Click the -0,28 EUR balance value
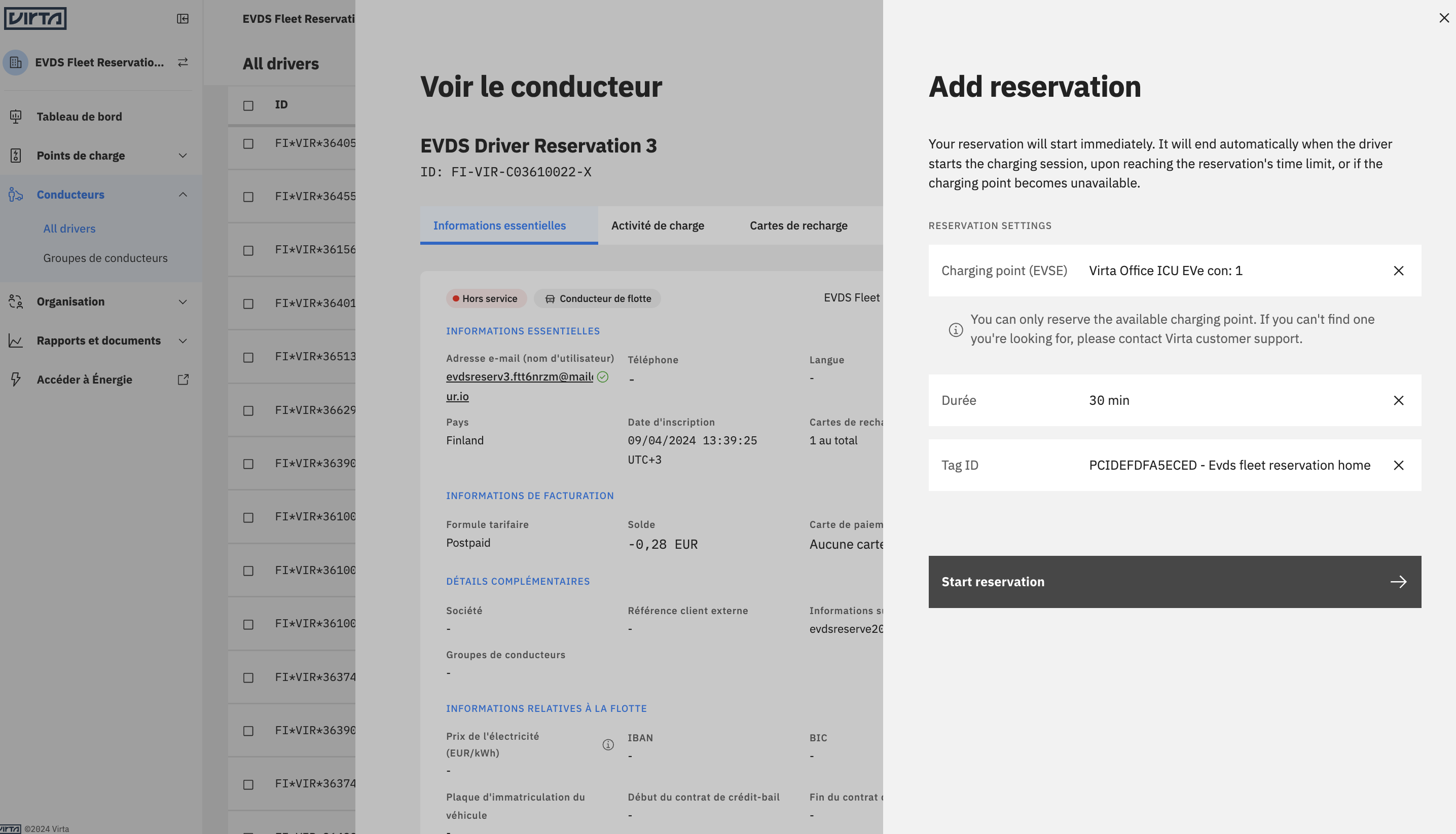This screenshot has height=834, width=1456. tap(663, 544)
